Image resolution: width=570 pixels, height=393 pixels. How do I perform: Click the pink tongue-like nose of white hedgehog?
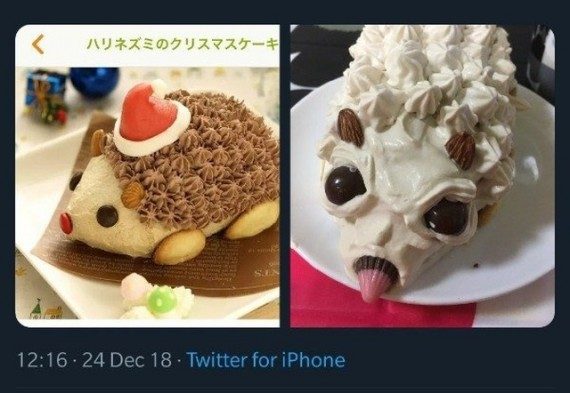373,280
